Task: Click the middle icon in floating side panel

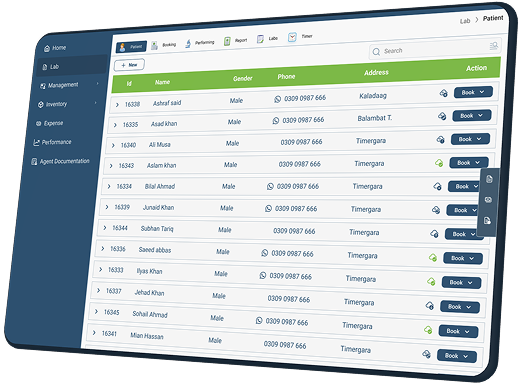Action: (x=488, y=200)
